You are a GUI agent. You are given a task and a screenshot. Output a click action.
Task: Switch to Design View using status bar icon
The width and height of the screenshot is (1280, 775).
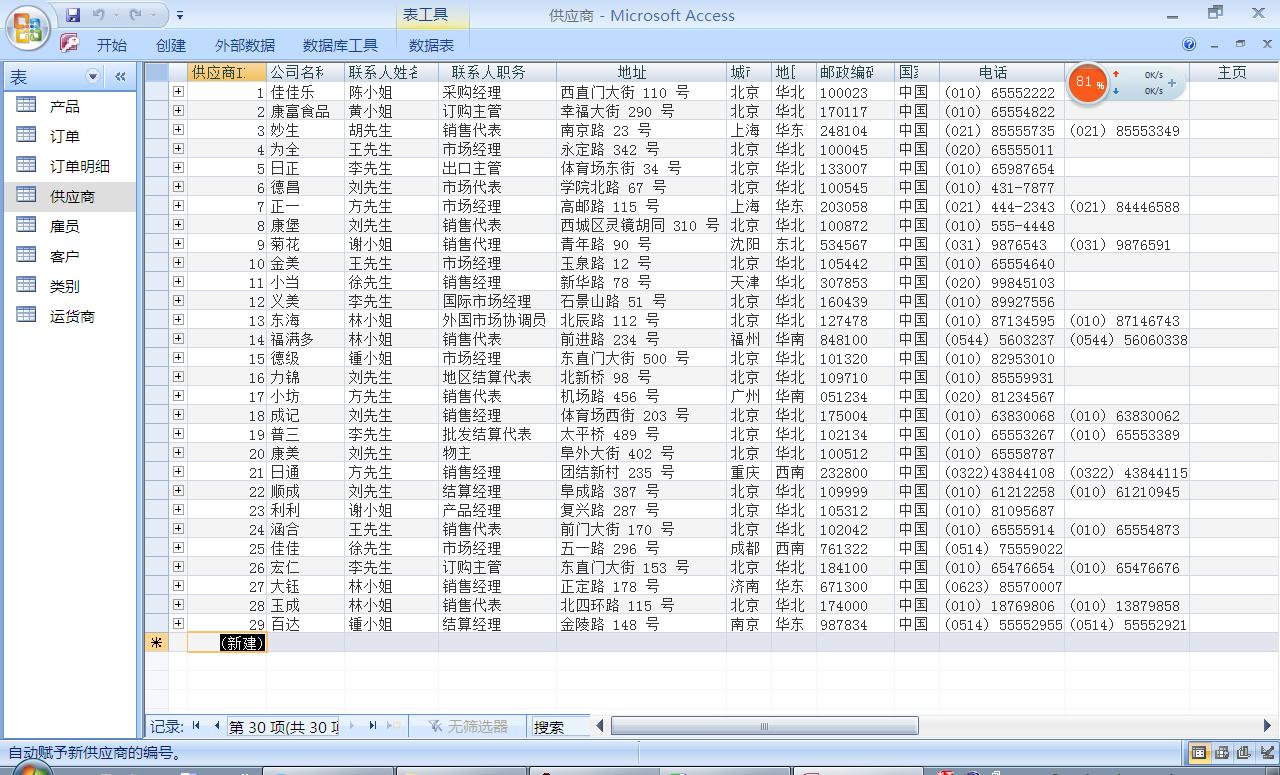[1268, 753]
